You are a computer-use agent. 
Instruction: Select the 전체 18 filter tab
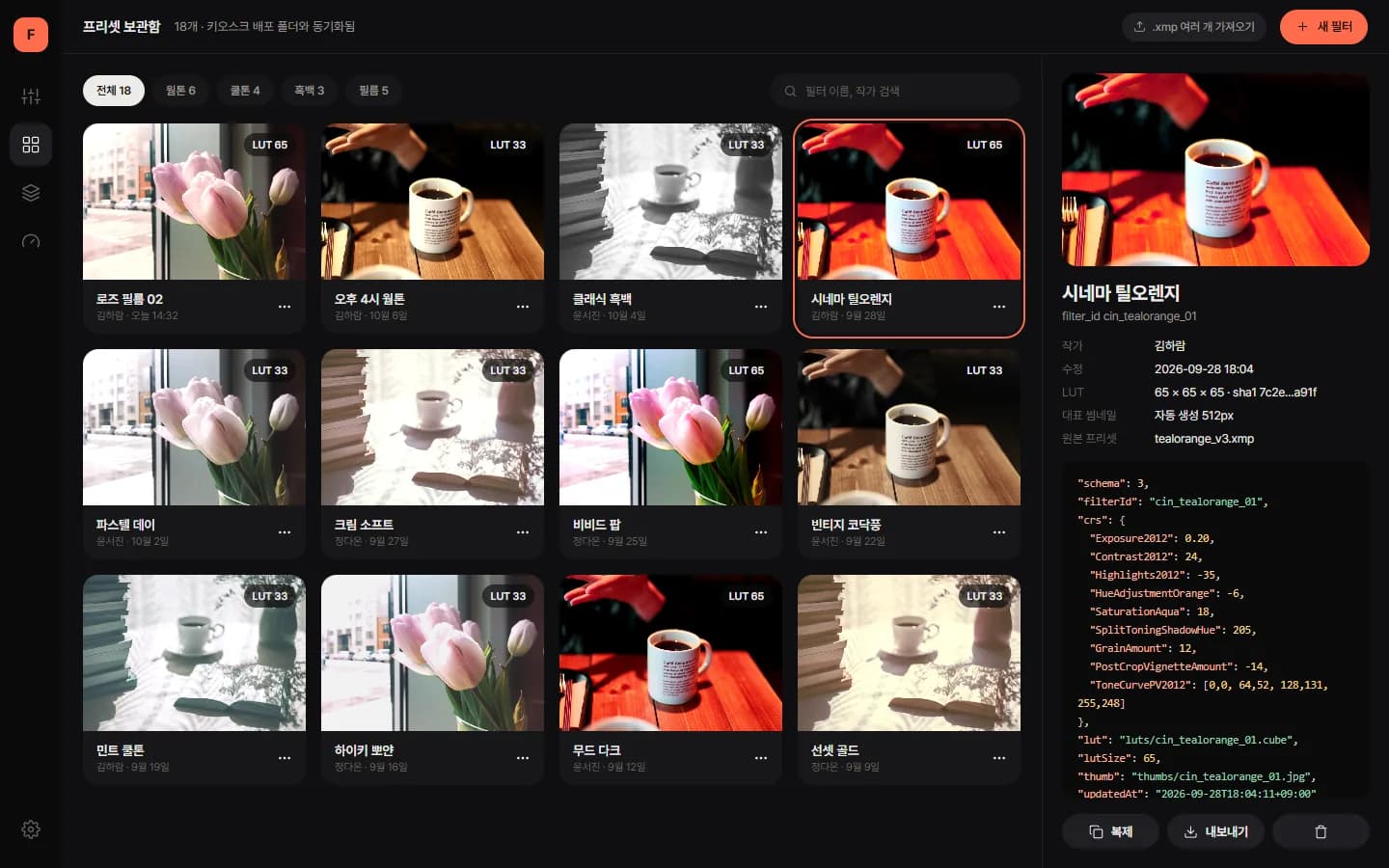coord(114,91)
